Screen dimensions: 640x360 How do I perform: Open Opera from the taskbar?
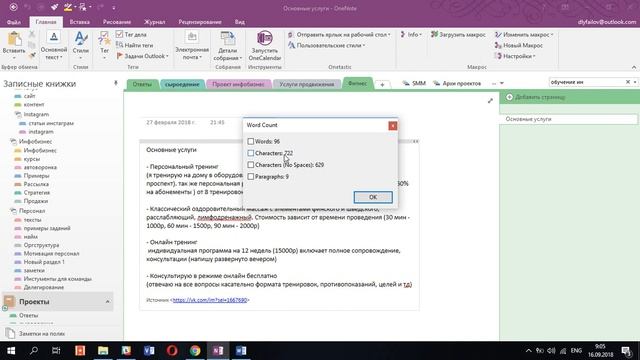click(172, 351)
